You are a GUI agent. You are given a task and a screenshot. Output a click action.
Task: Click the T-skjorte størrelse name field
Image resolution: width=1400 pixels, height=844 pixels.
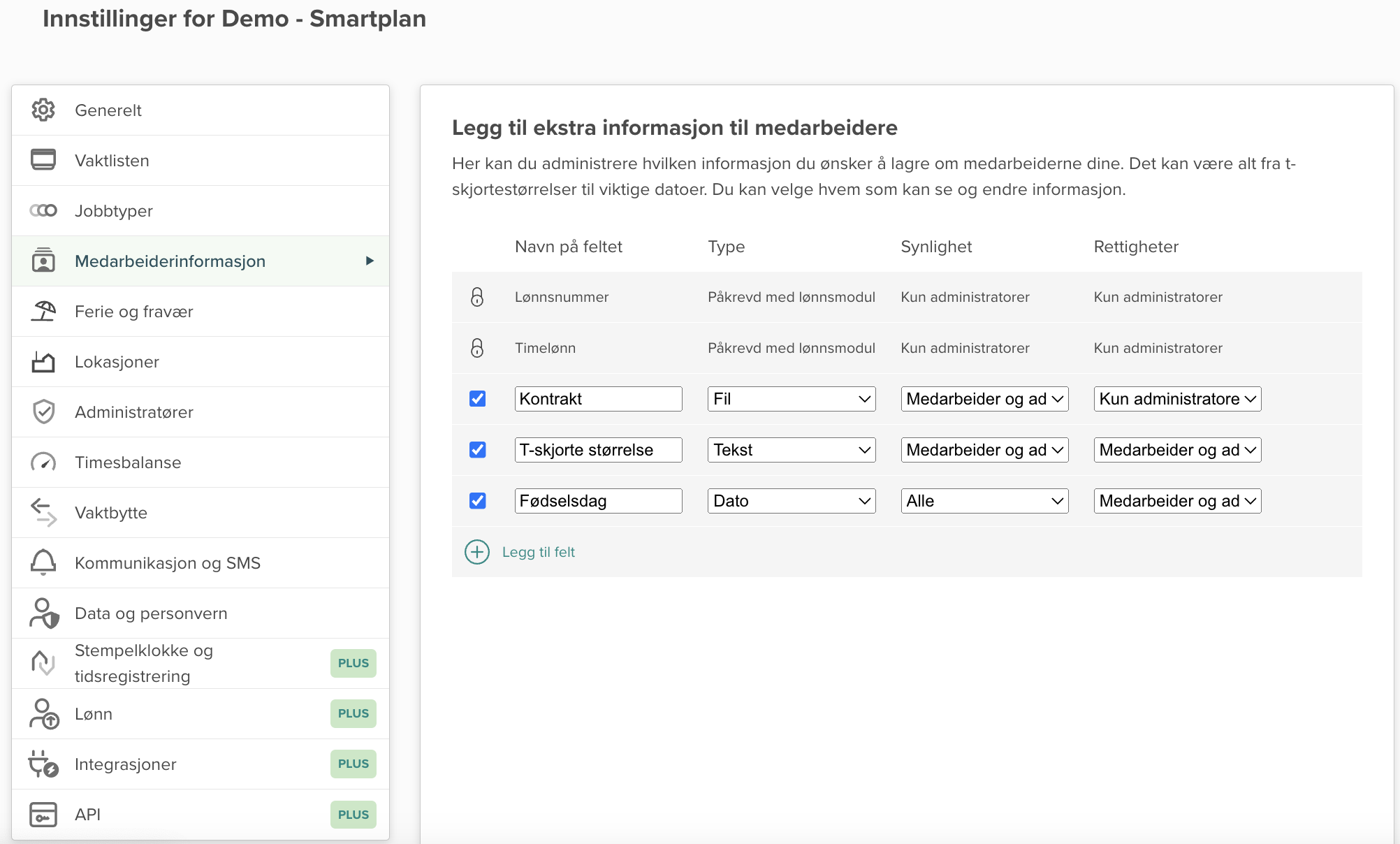click(x=598, y=450)
